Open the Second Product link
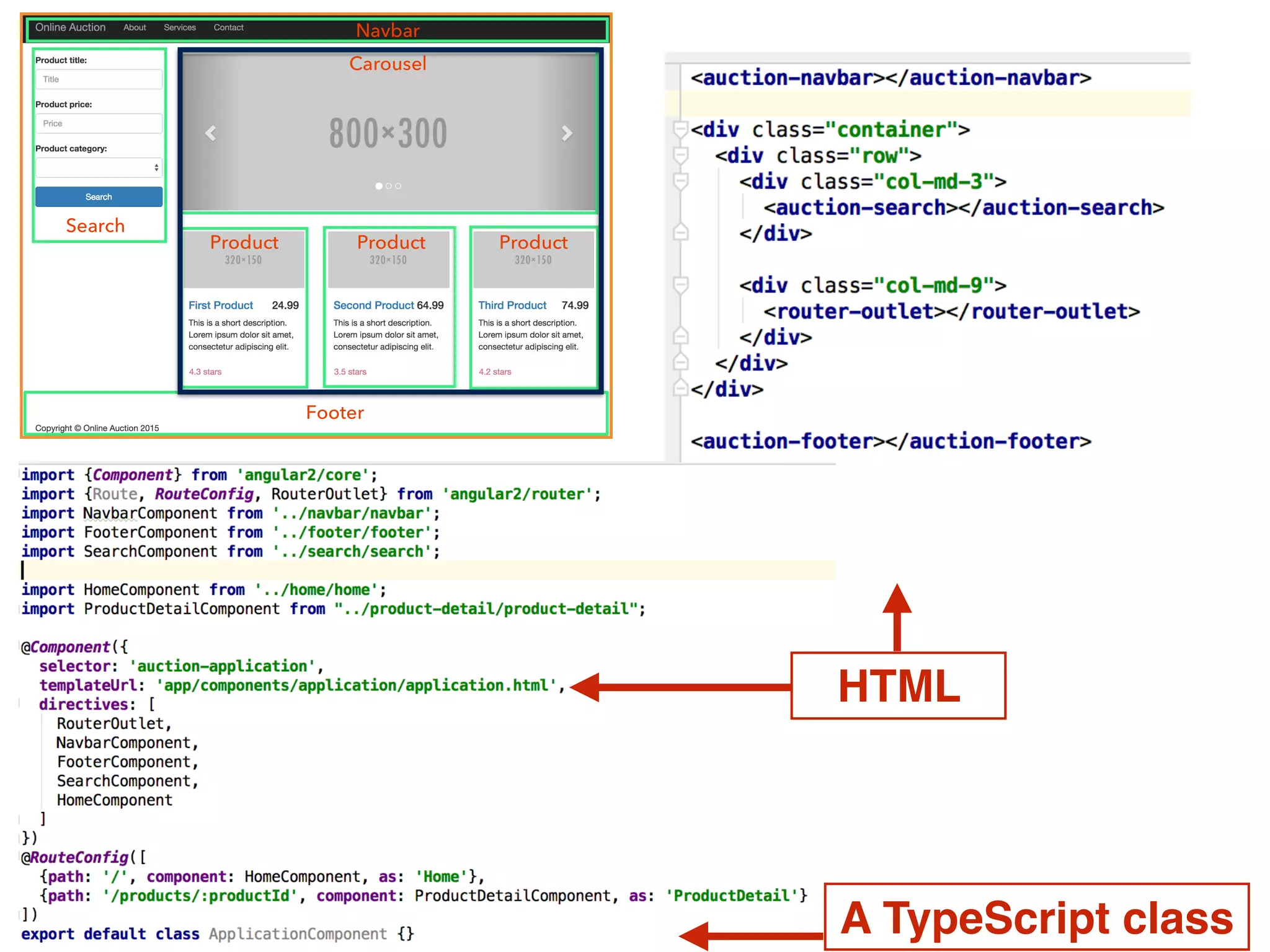Screen dimensions: 1270x952 click(x=373, y=305)
